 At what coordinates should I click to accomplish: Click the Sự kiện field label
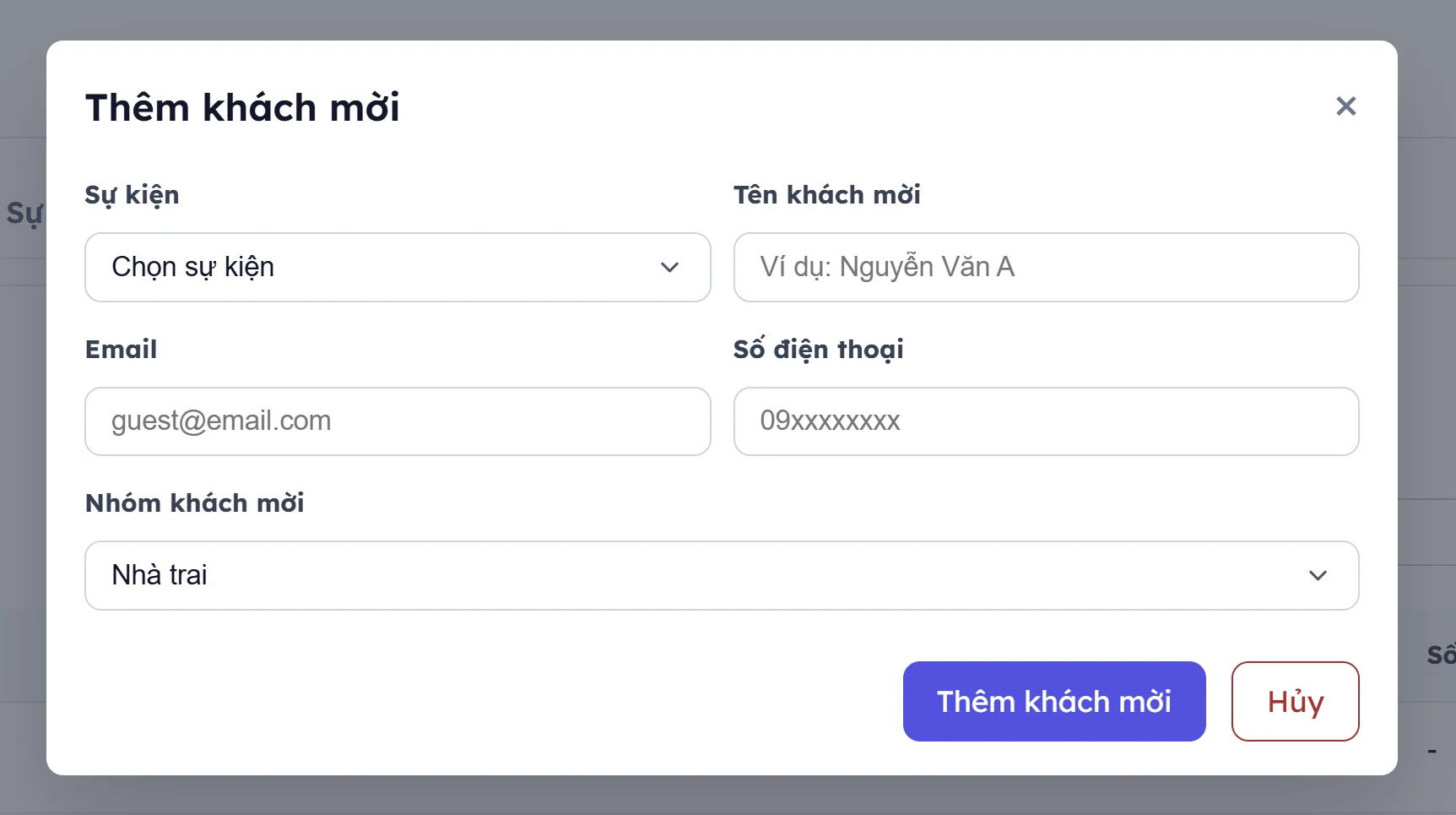click(x=132, y=195)
